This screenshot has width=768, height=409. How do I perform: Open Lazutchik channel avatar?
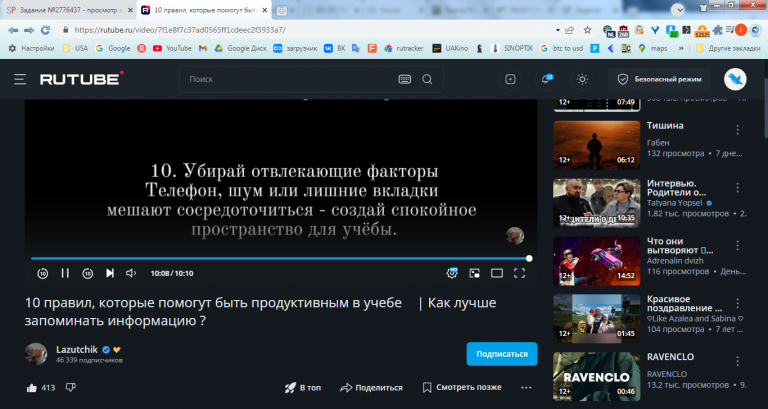pos(36,354)
